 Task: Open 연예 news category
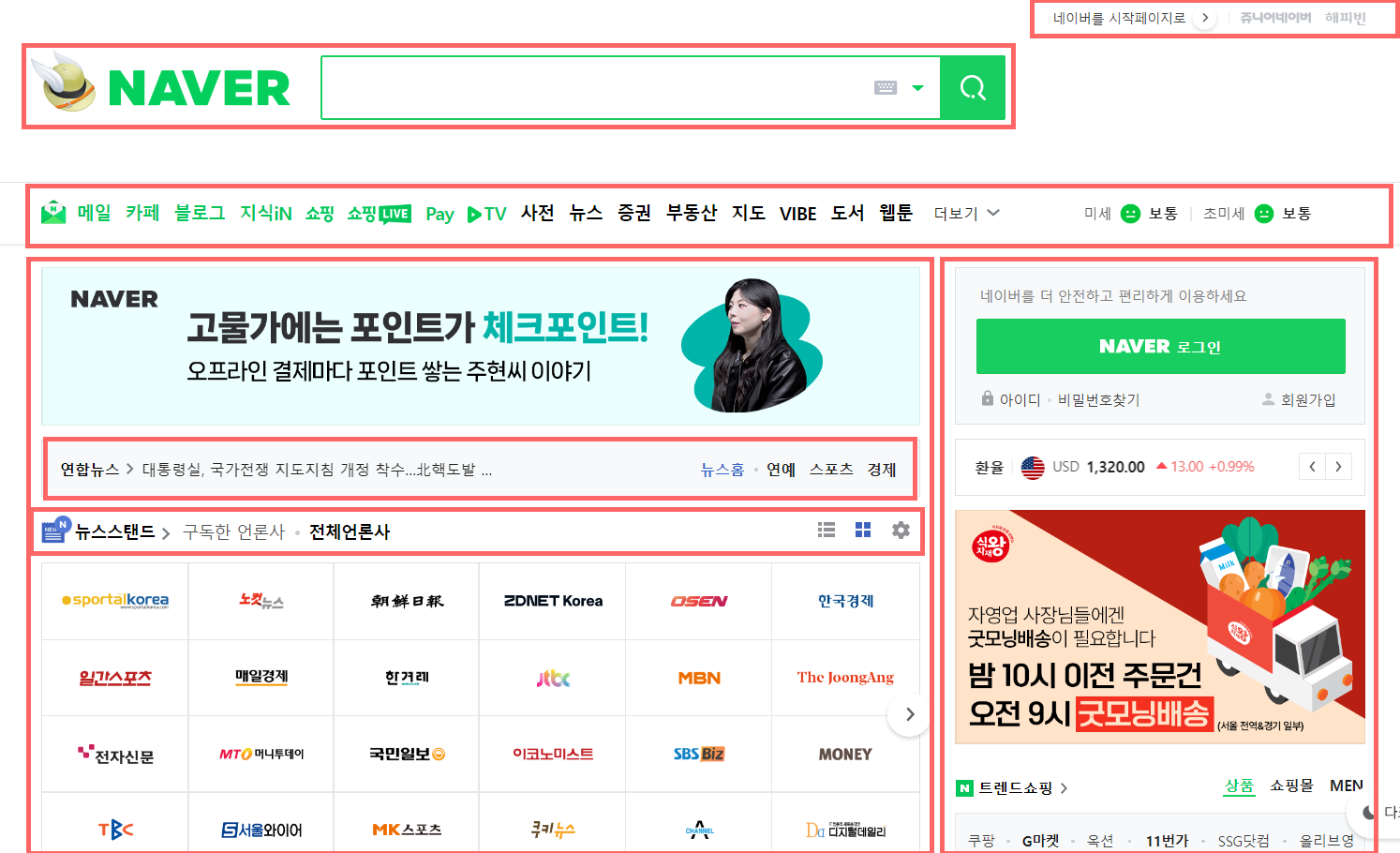click(781, 470)
